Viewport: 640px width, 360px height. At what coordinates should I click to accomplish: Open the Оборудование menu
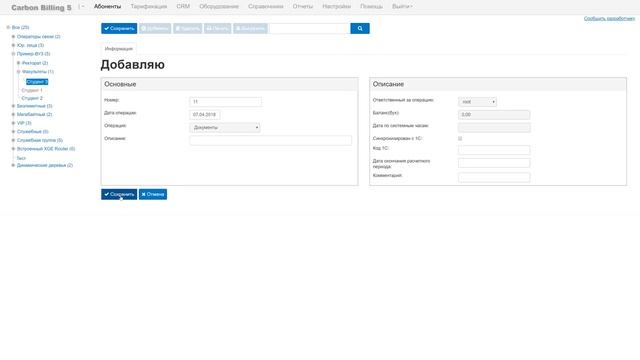[x=219, y=7]
